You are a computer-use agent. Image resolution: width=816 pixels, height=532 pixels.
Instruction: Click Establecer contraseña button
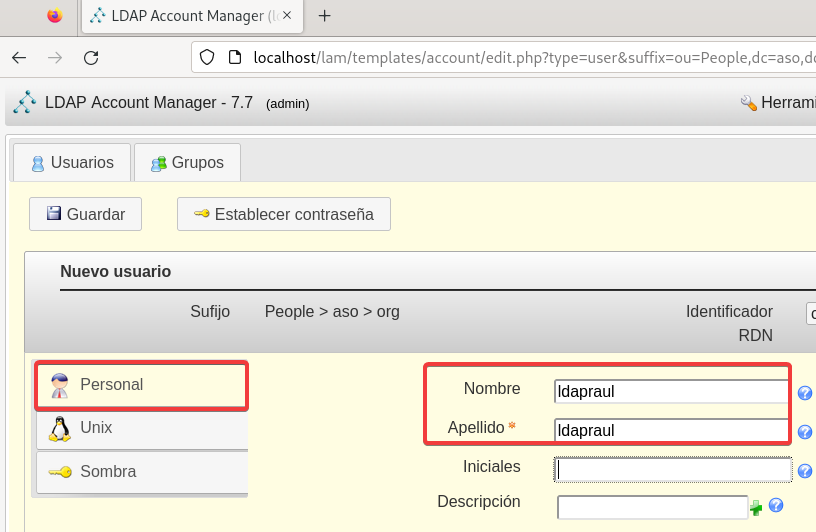[283, 214]
